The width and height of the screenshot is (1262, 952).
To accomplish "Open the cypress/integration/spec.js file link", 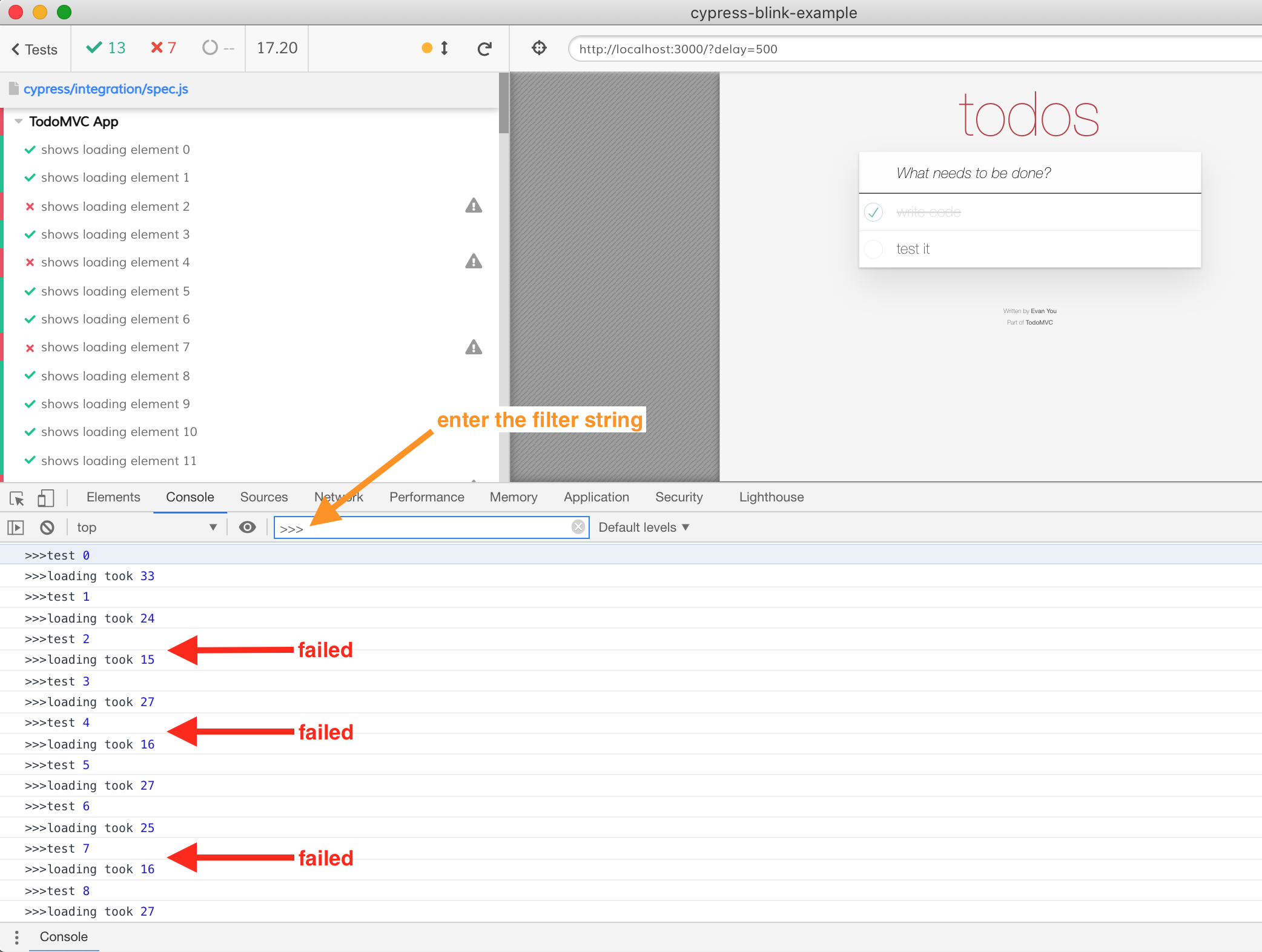I will coord(106,89).
